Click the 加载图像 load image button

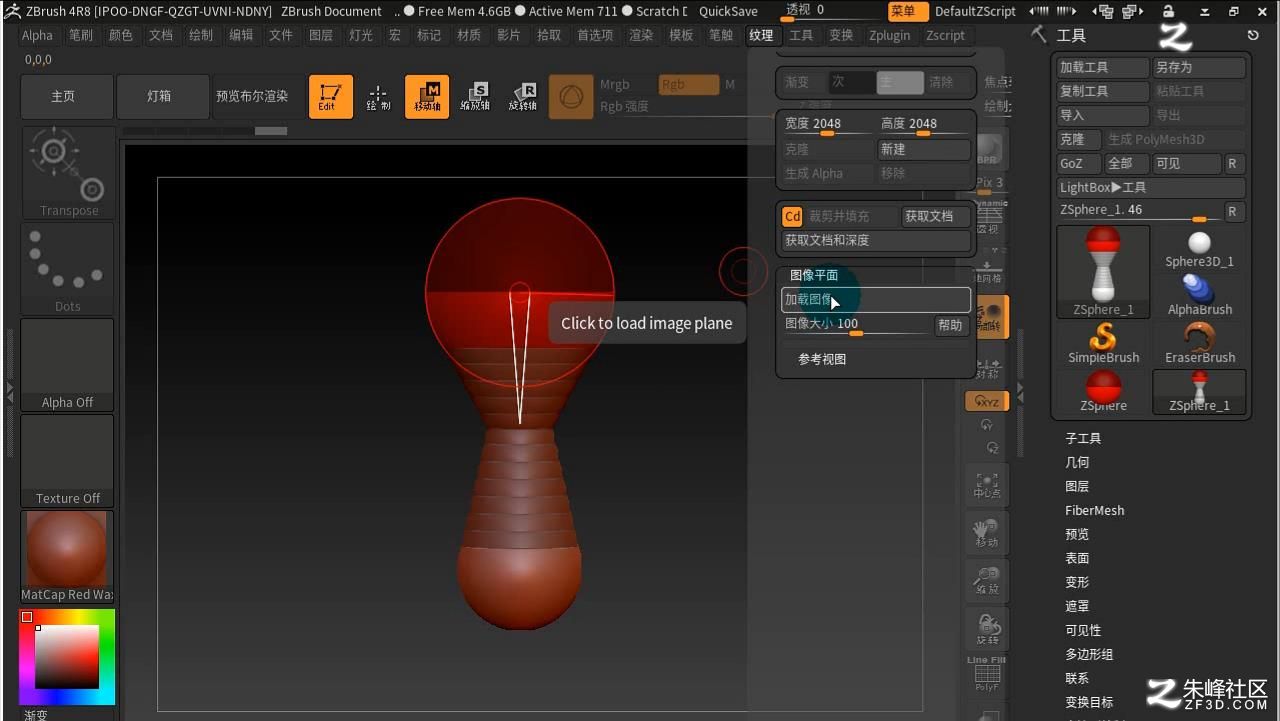876,299
